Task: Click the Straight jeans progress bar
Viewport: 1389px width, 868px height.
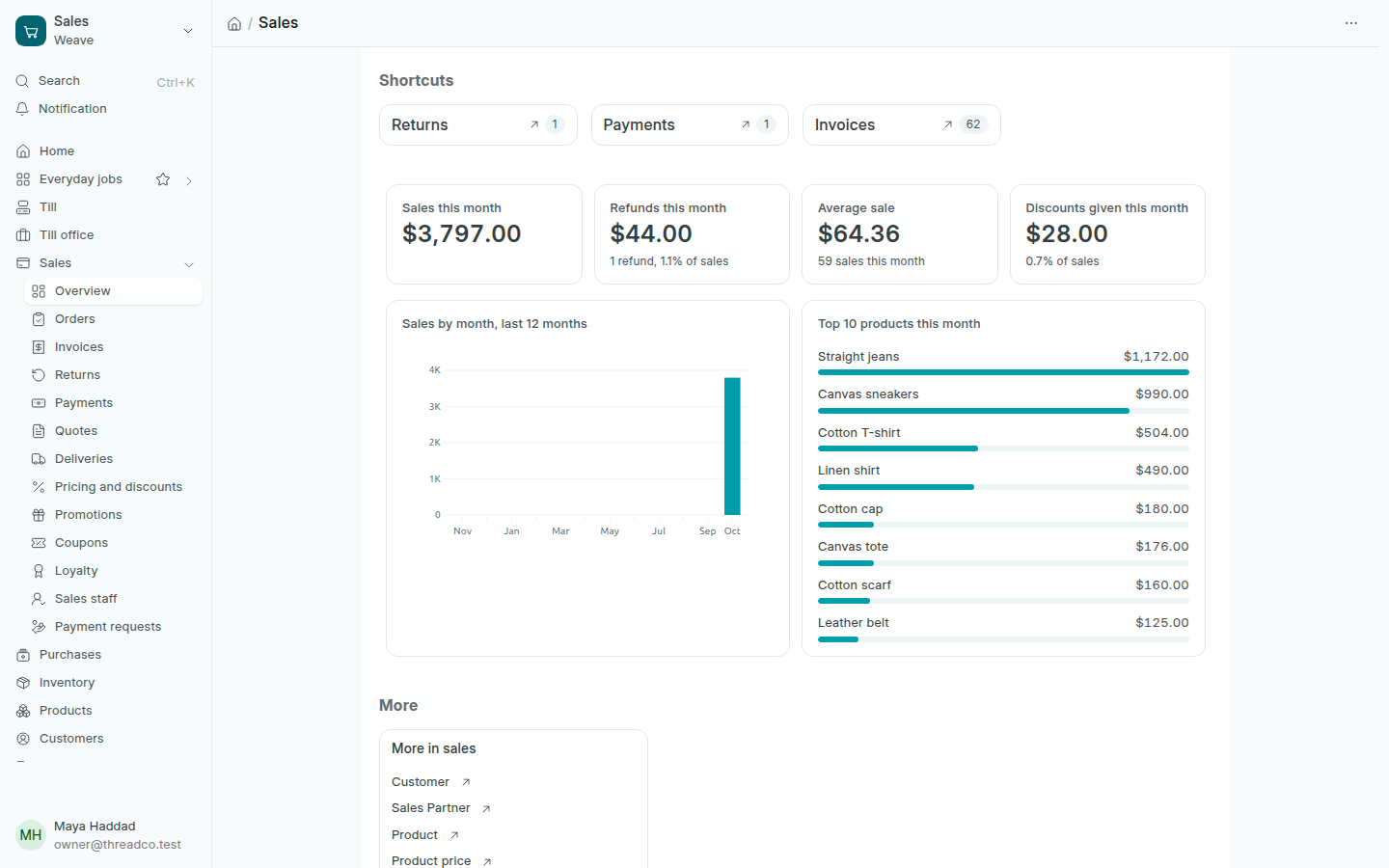Action: (1003, 372)
